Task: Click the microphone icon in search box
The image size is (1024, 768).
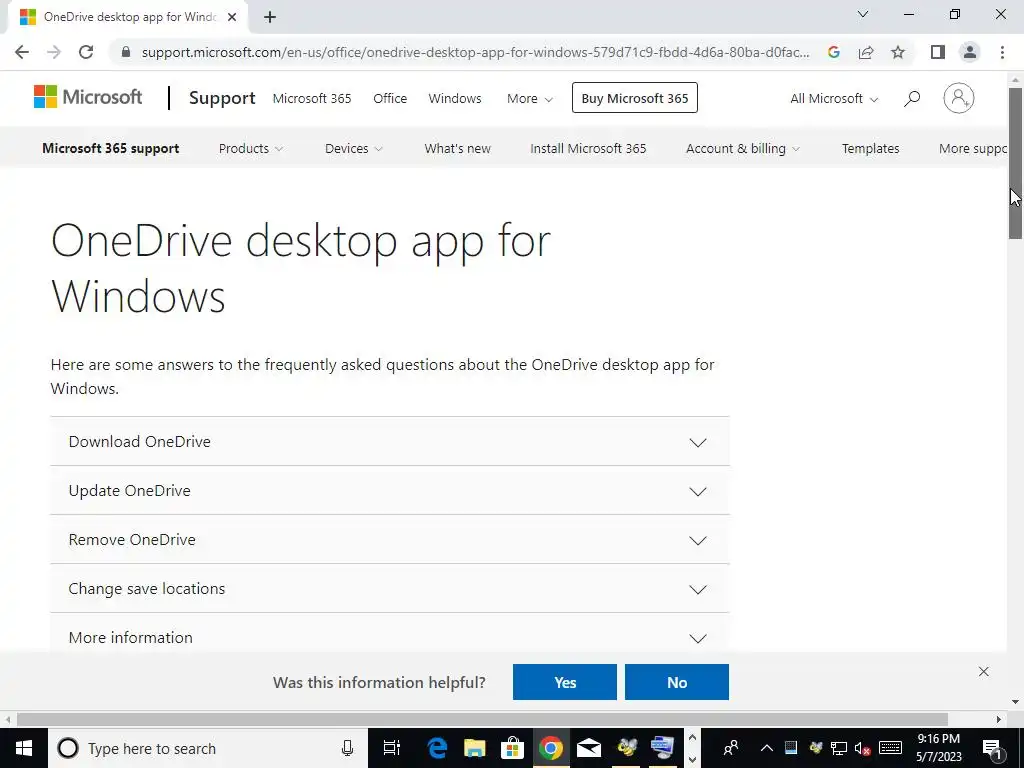Action: tap(347, 748)
